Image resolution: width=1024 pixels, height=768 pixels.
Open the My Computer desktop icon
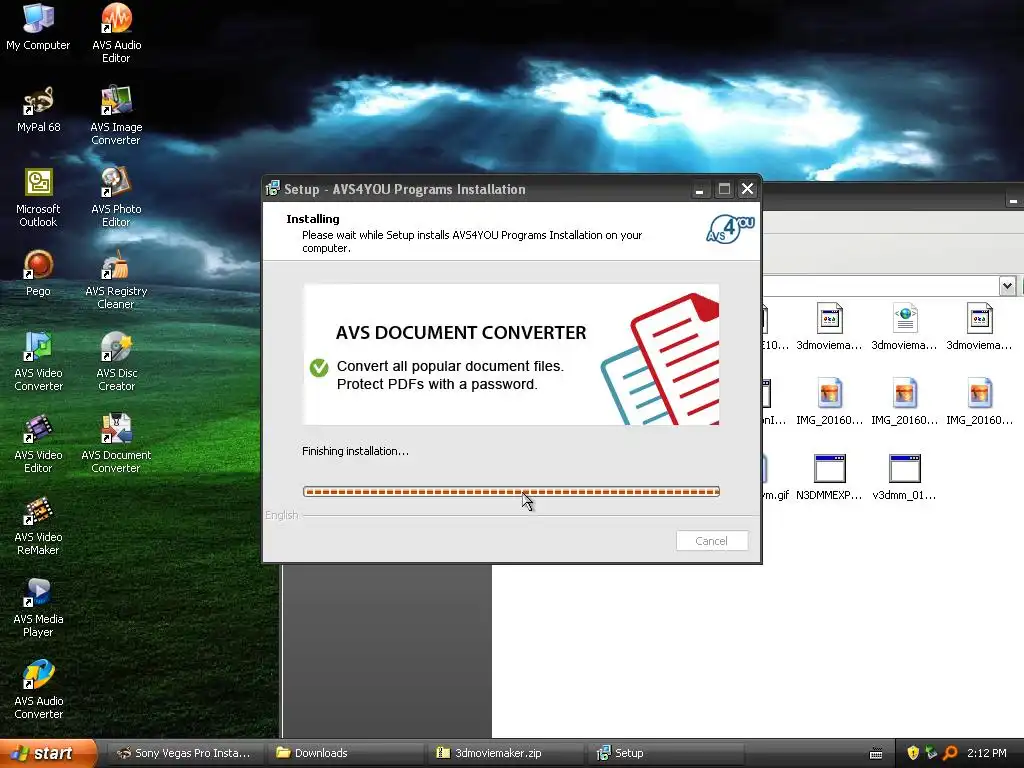coord(38,27)
